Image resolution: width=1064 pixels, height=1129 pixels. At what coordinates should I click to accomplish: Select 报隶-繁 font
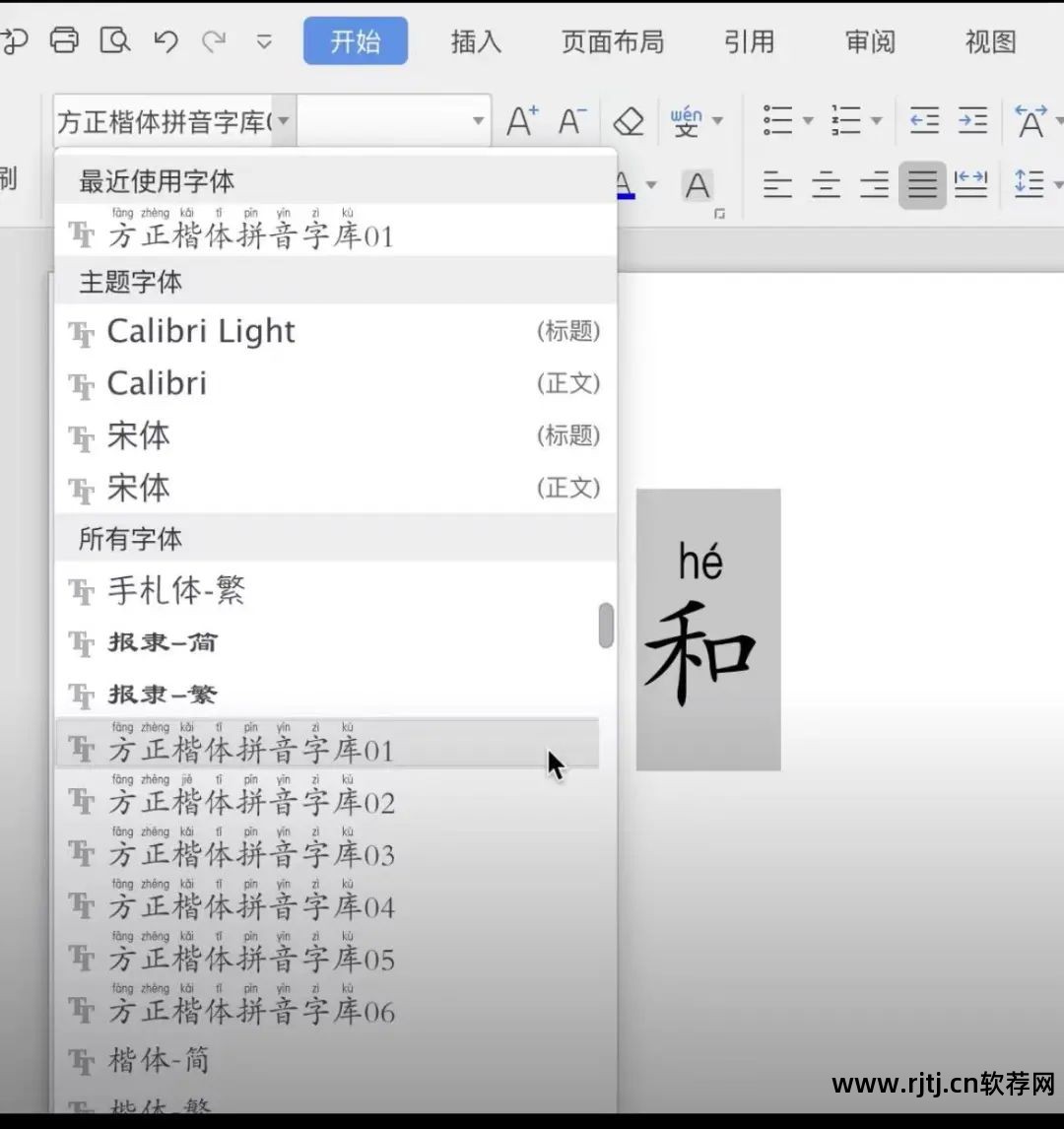tap(327, 695)
